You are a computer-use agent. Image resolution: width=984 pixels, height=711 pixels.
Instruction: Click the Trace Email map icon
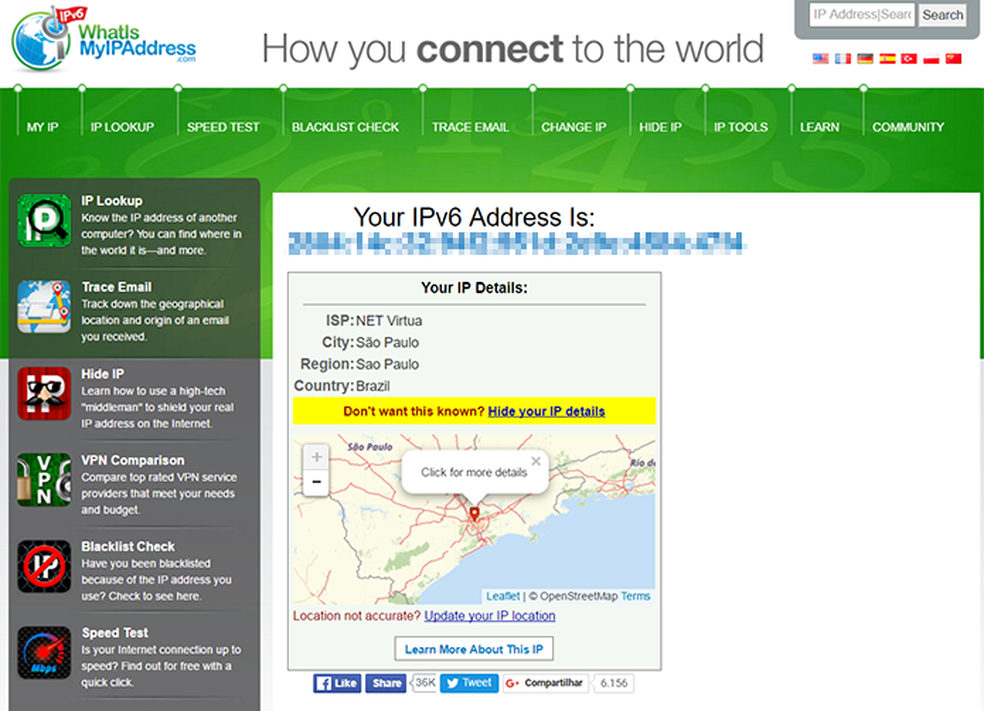[x=44, y=307]
